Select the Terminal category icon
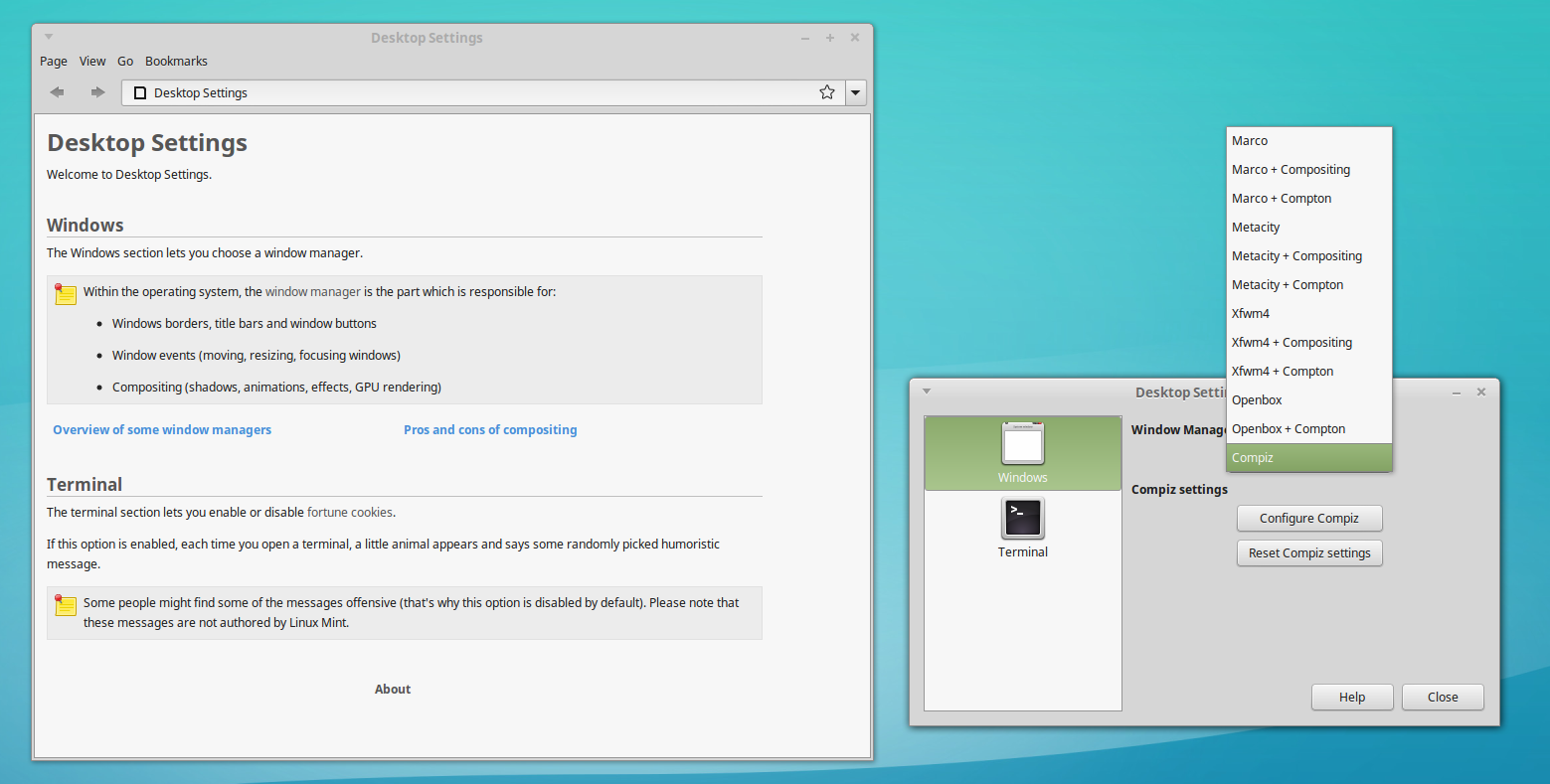Viewport: 1550px width, 784px height. pos(1023,528)
